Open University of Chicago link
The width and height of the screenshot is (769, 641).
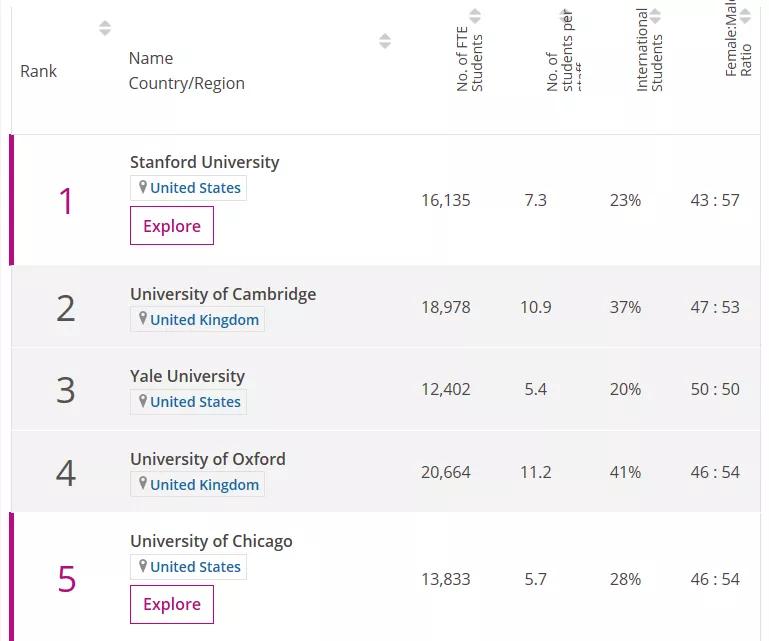[211, 541]
